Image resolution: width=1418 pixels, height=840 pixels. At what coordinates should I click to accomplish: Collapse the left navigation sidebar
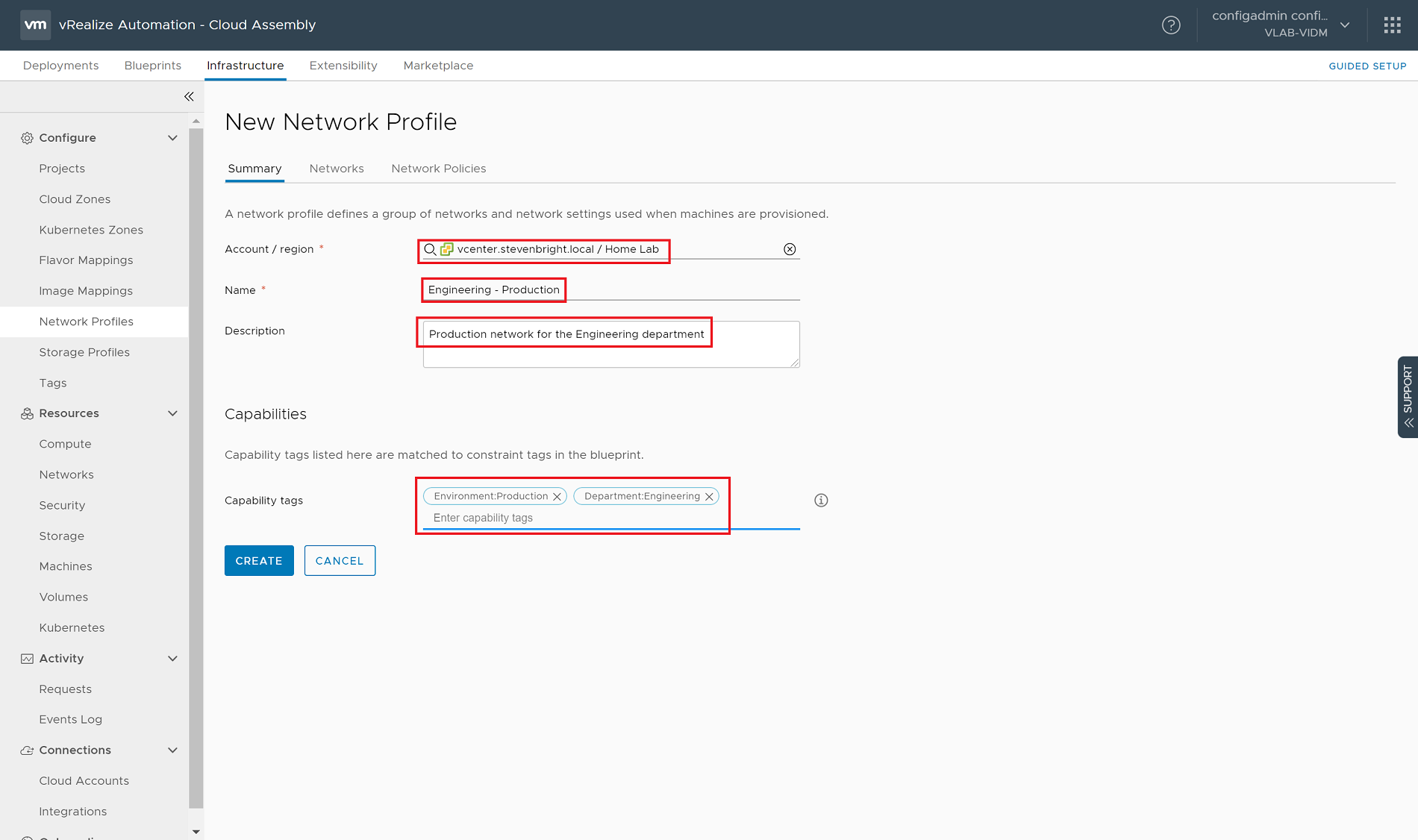coord(188,96)
